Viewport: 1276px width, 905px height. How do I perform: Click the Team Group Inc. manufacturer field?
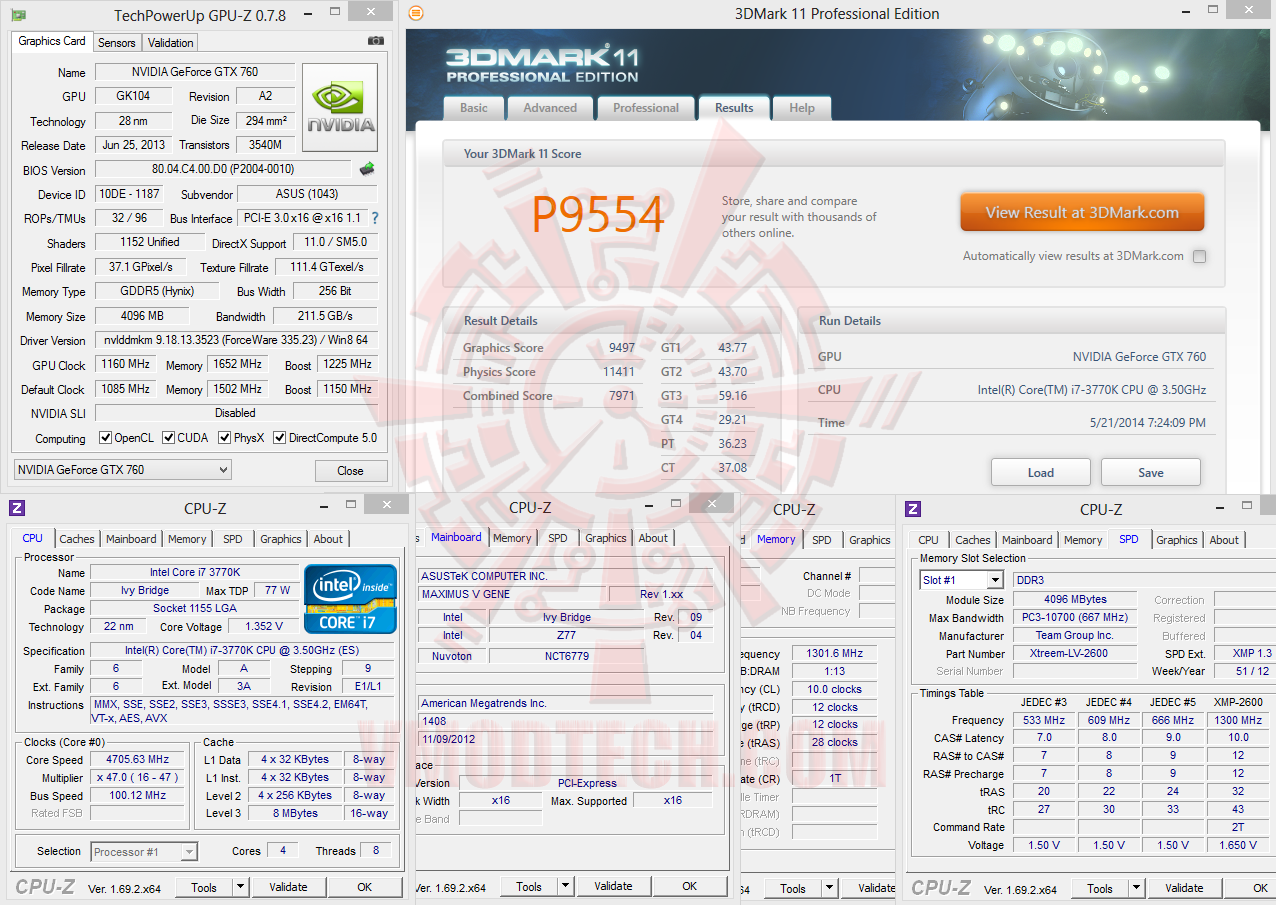pyautogui.click(x=1074, y=635)
